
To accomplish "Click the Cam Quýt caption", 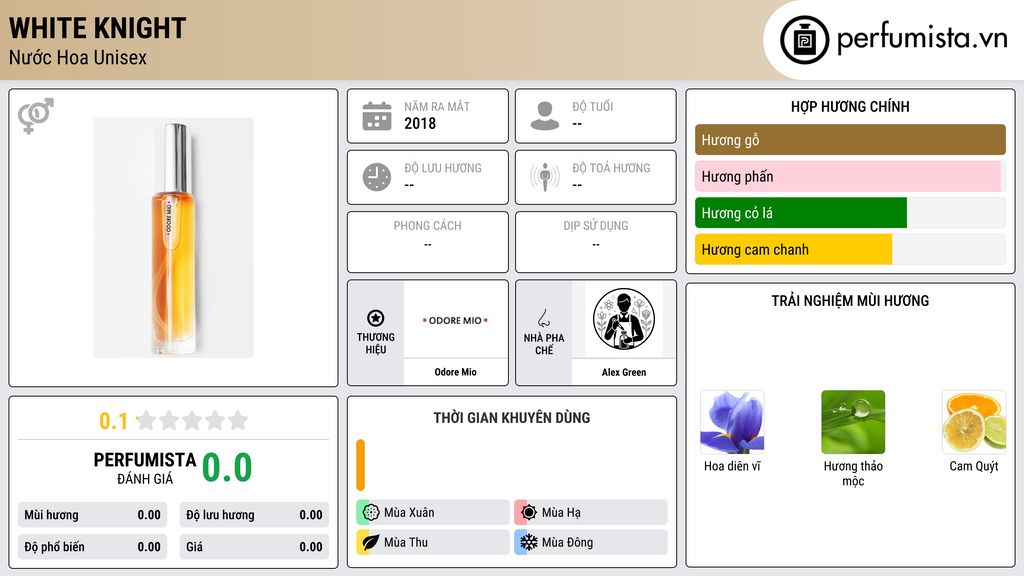I will [974, 466].
